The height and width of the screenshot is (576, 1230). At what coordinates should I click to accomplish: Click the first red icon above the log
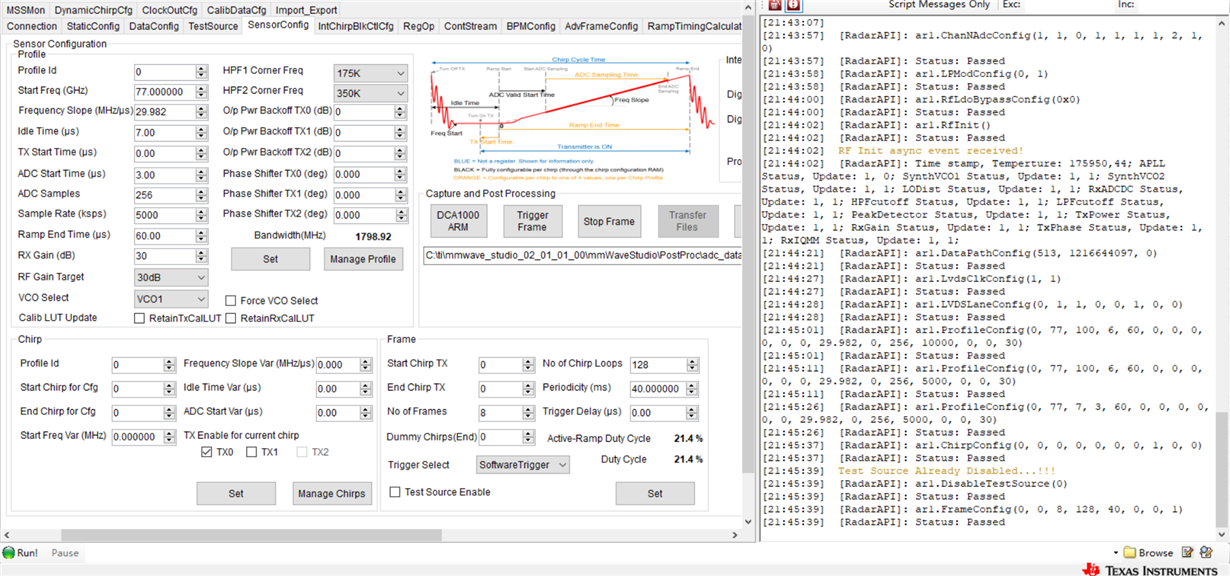pyautogui.click(x=775, y=5)
